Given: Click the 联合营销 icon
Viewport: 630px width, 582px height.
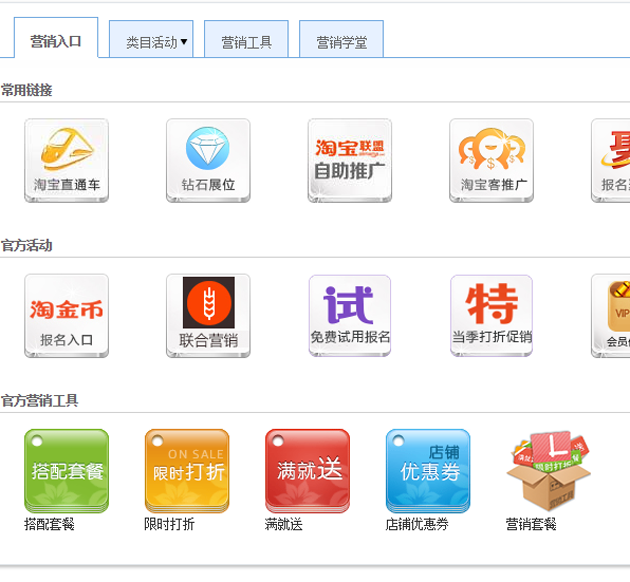Looking at the screenshot, I should pos(208,315).
